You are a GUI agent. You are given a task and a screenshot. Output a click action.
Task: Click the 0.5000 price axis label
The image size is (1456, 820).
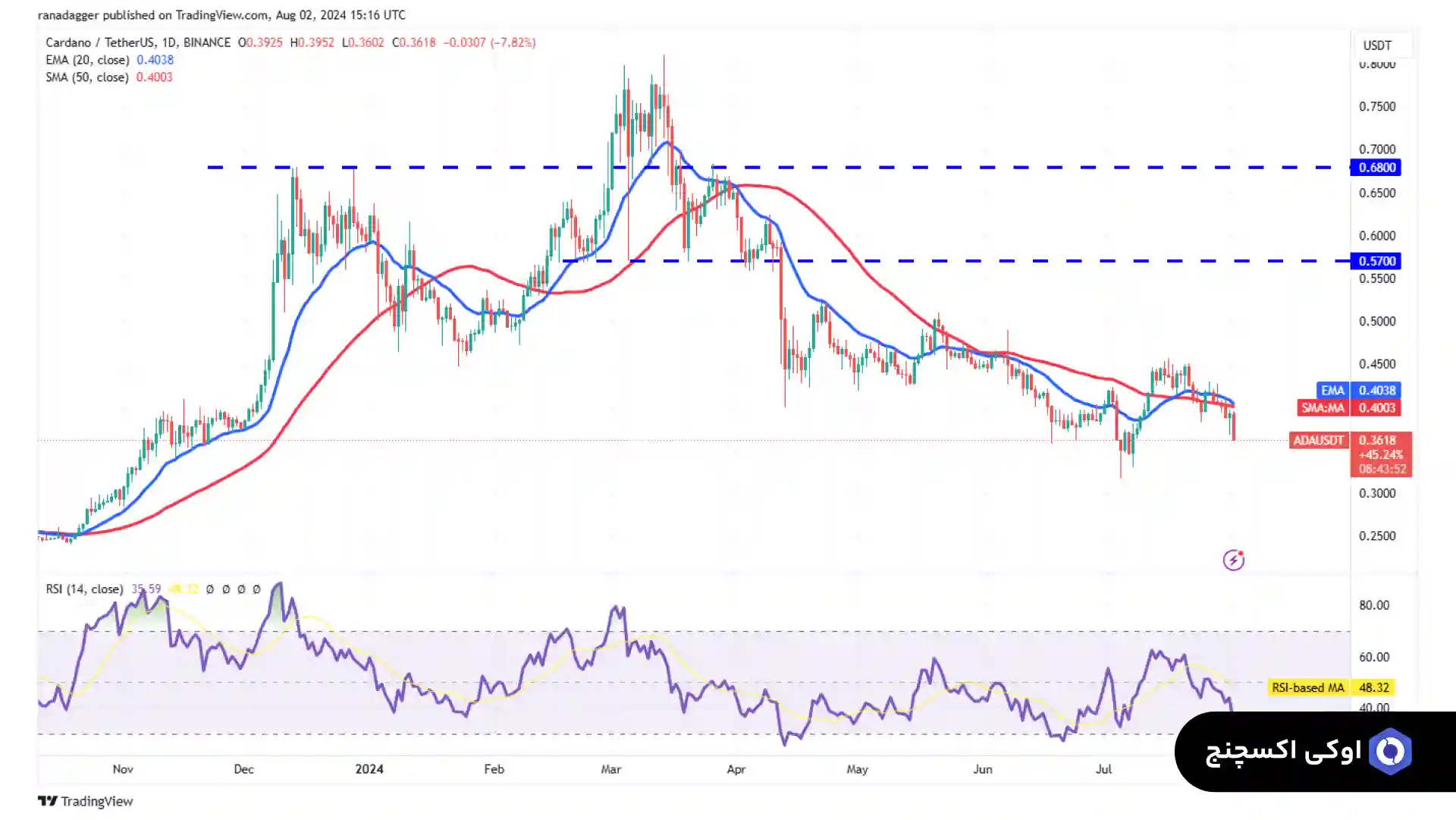[1377, 321]
